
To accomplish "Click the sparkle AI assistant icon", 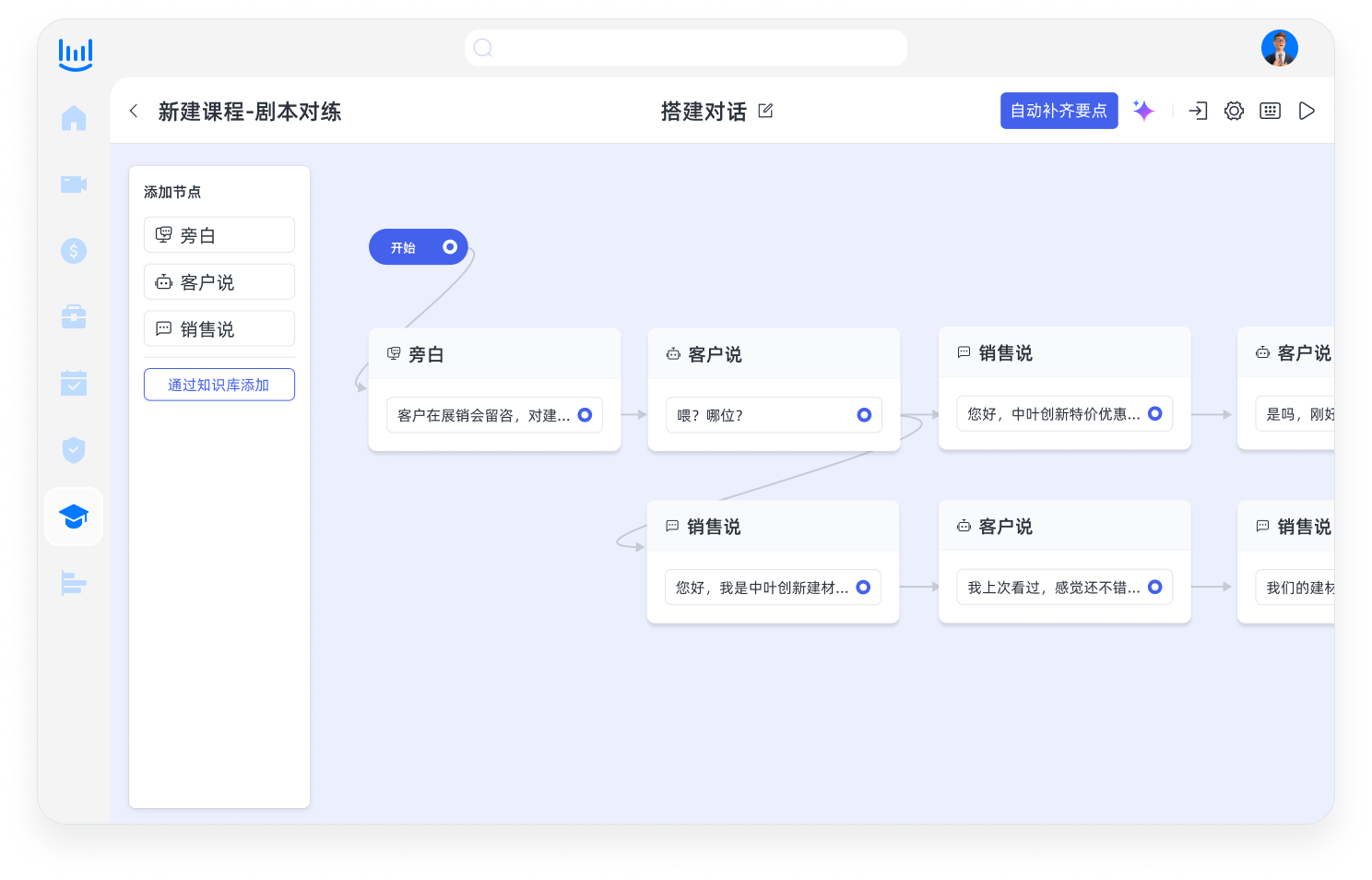I will pyautogui.click(x=1143, y=111).
